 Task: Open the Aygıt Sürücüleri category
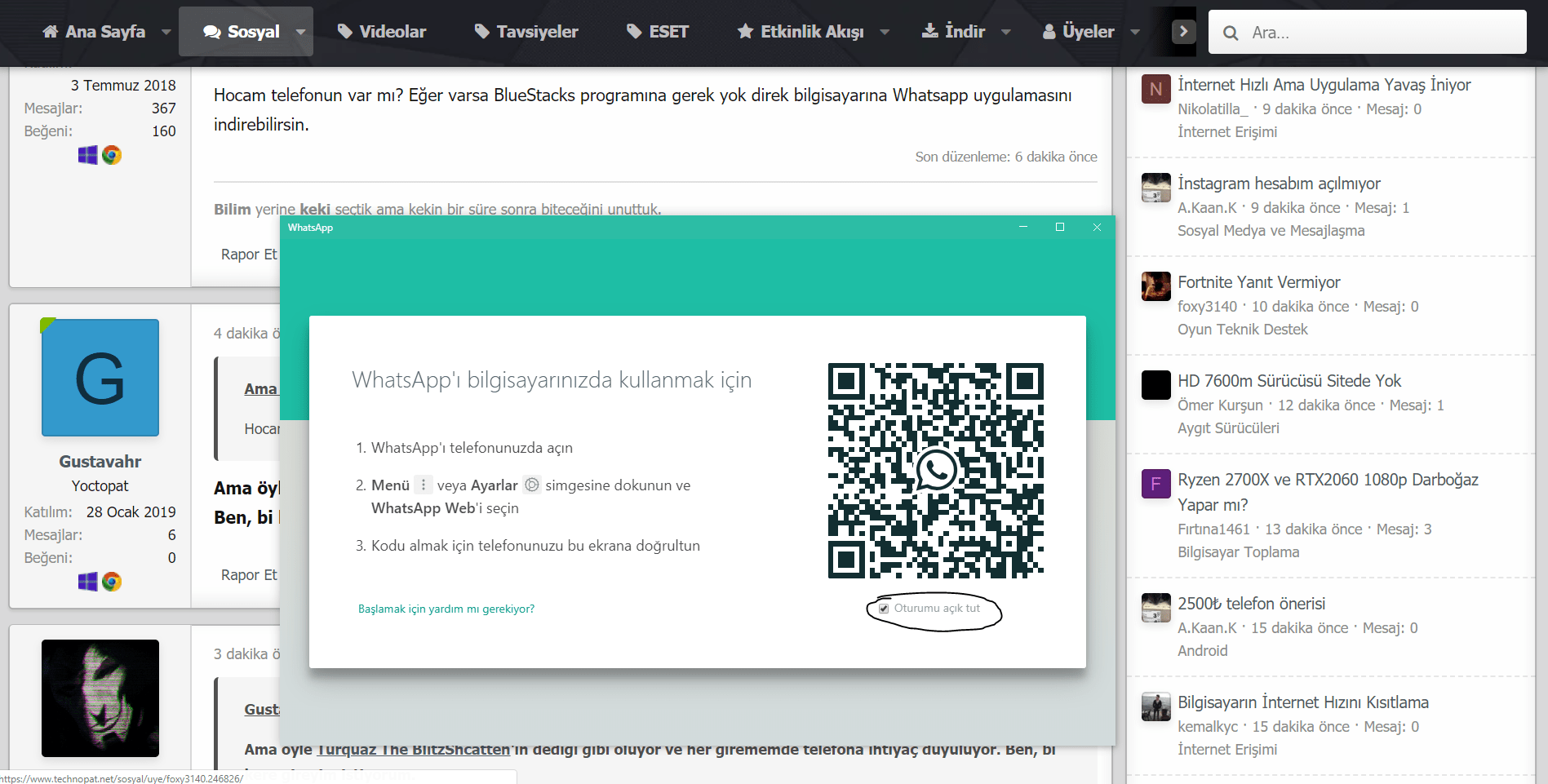point(1228,428)
